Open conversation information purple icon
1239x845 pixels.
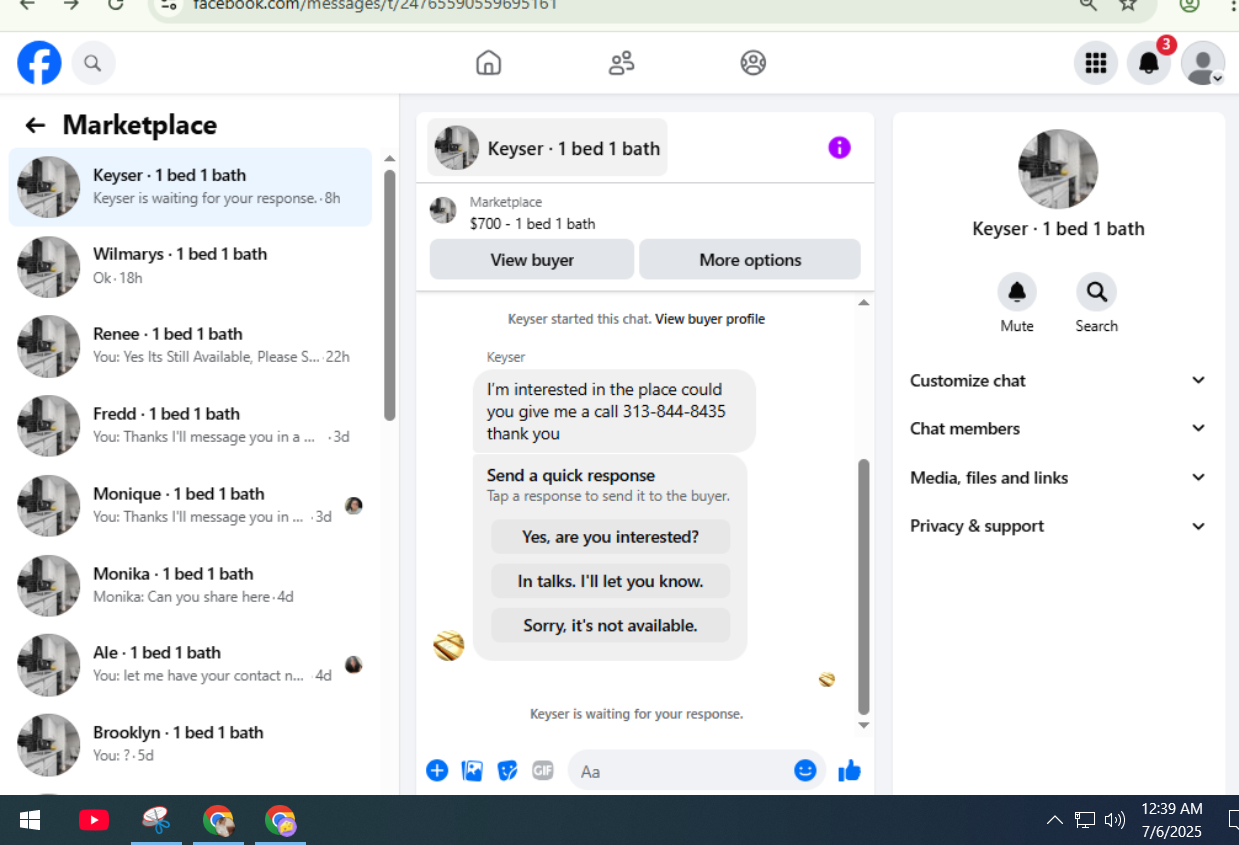[839, 148]
